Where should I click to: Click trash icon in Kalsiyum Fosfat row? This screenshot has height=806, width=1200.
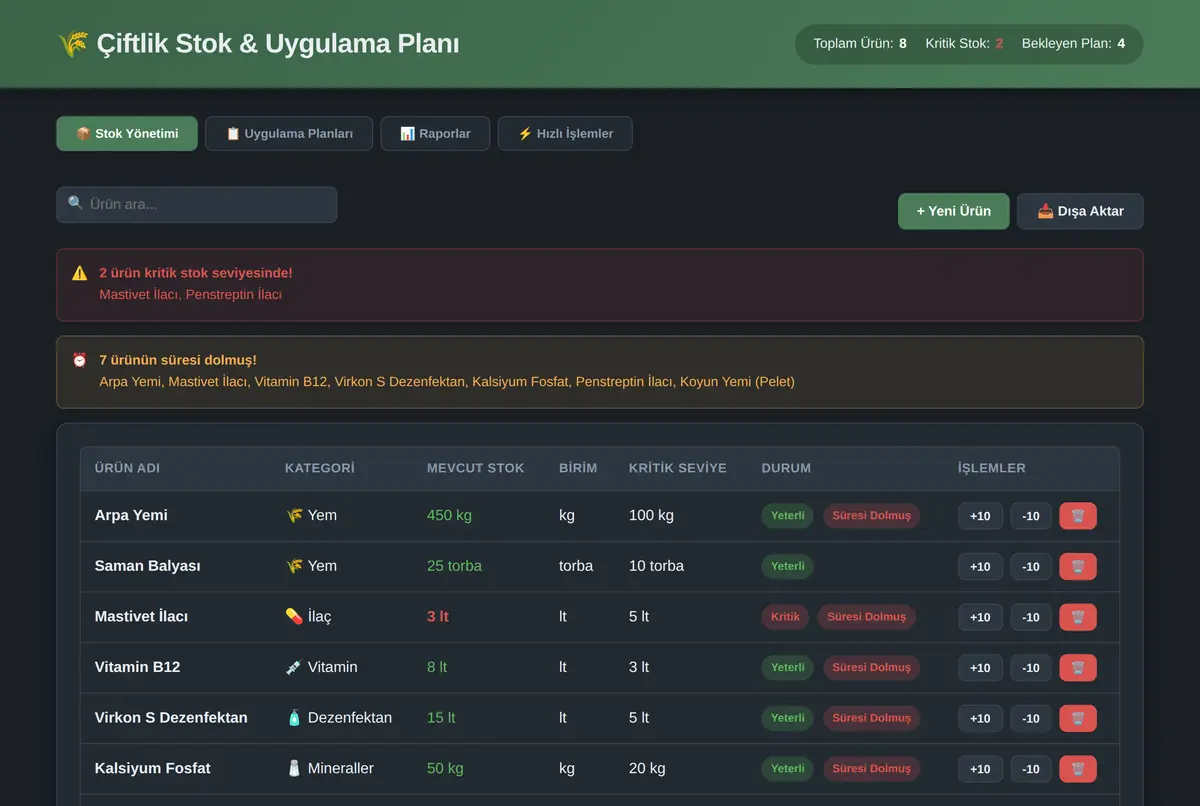(x=1078, y=769)
